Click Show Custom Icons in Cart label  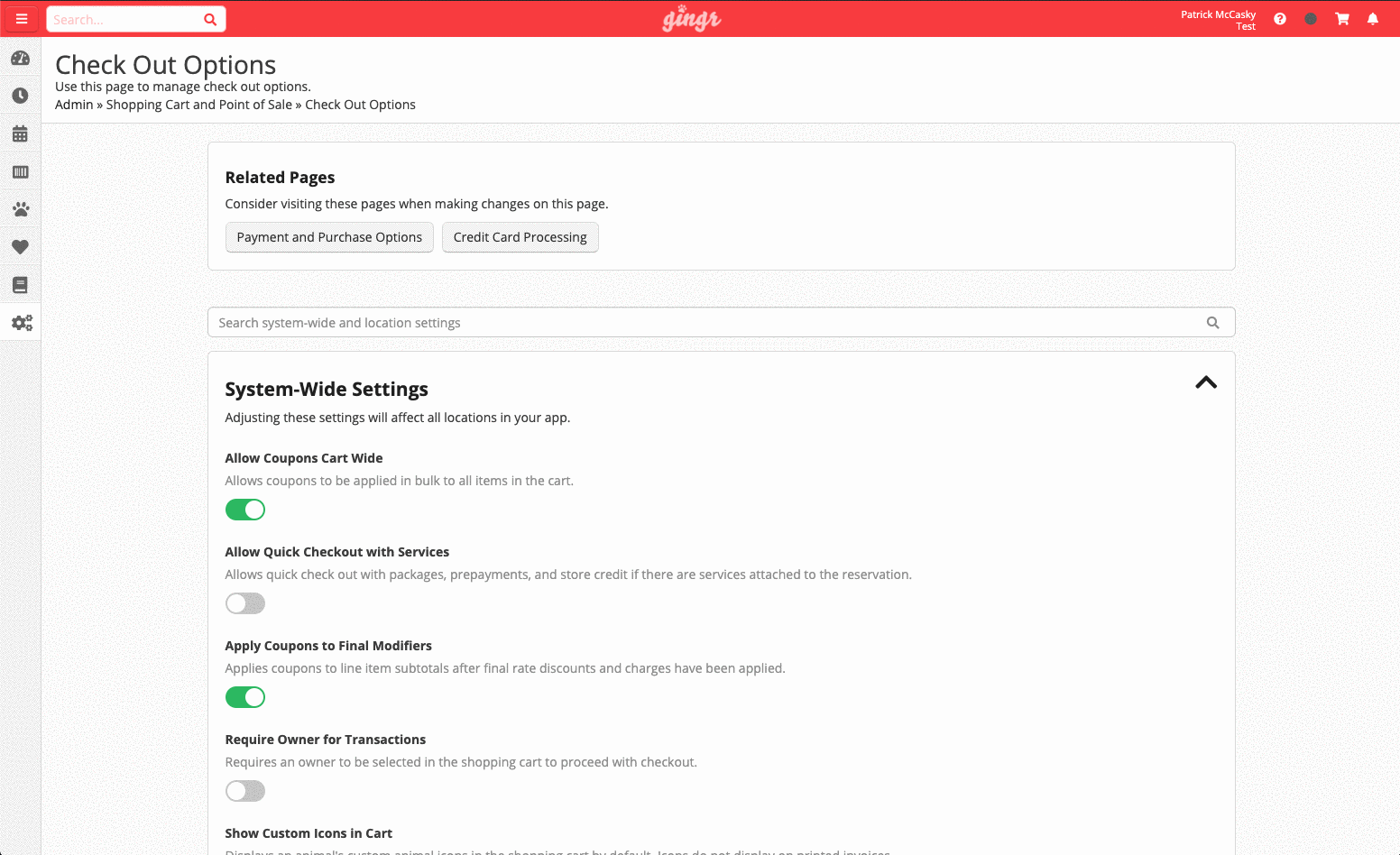click(x=309, y=833)
